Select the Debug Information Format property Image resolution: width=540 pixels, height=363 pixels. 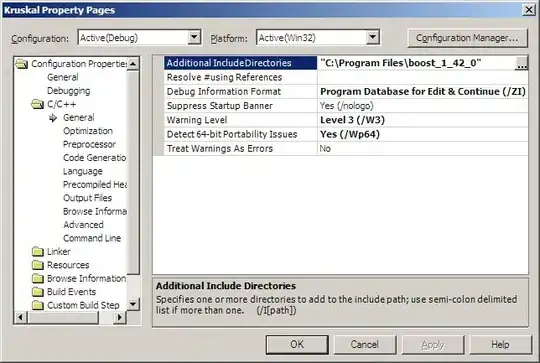point(240,92)
